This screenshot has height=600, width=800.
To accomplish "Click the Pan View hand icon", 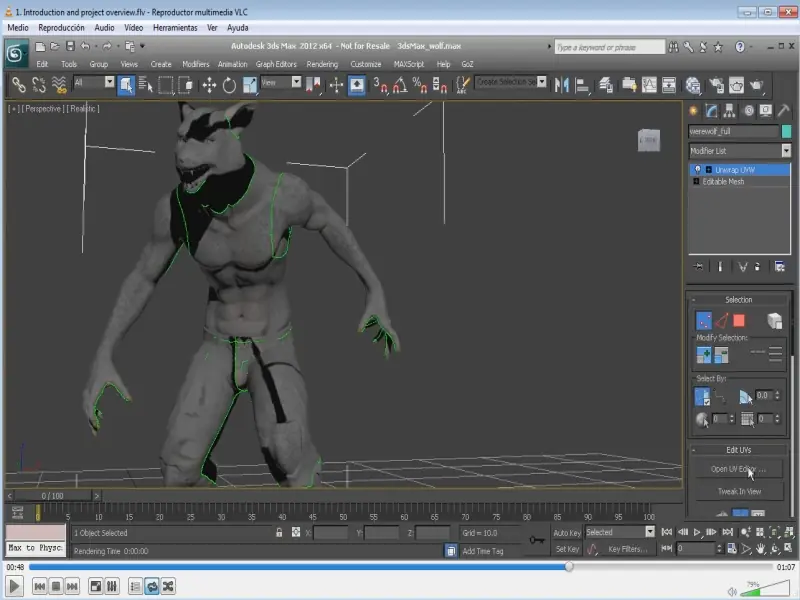I will coord(761,548).
